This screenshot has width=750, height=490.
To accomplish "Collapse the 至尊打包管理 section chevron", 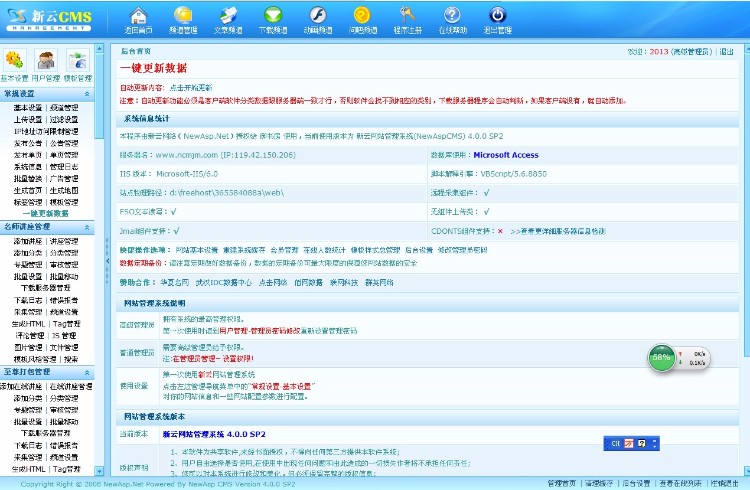I will pyautogui.click(x=87, y=372).
